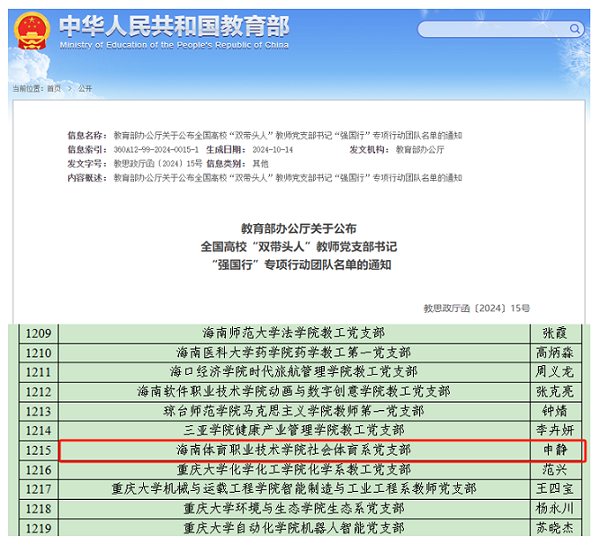Click 重庆大学环境与生态学院生态系党支部 cell
Screen dimensions: 600x544
293,509
